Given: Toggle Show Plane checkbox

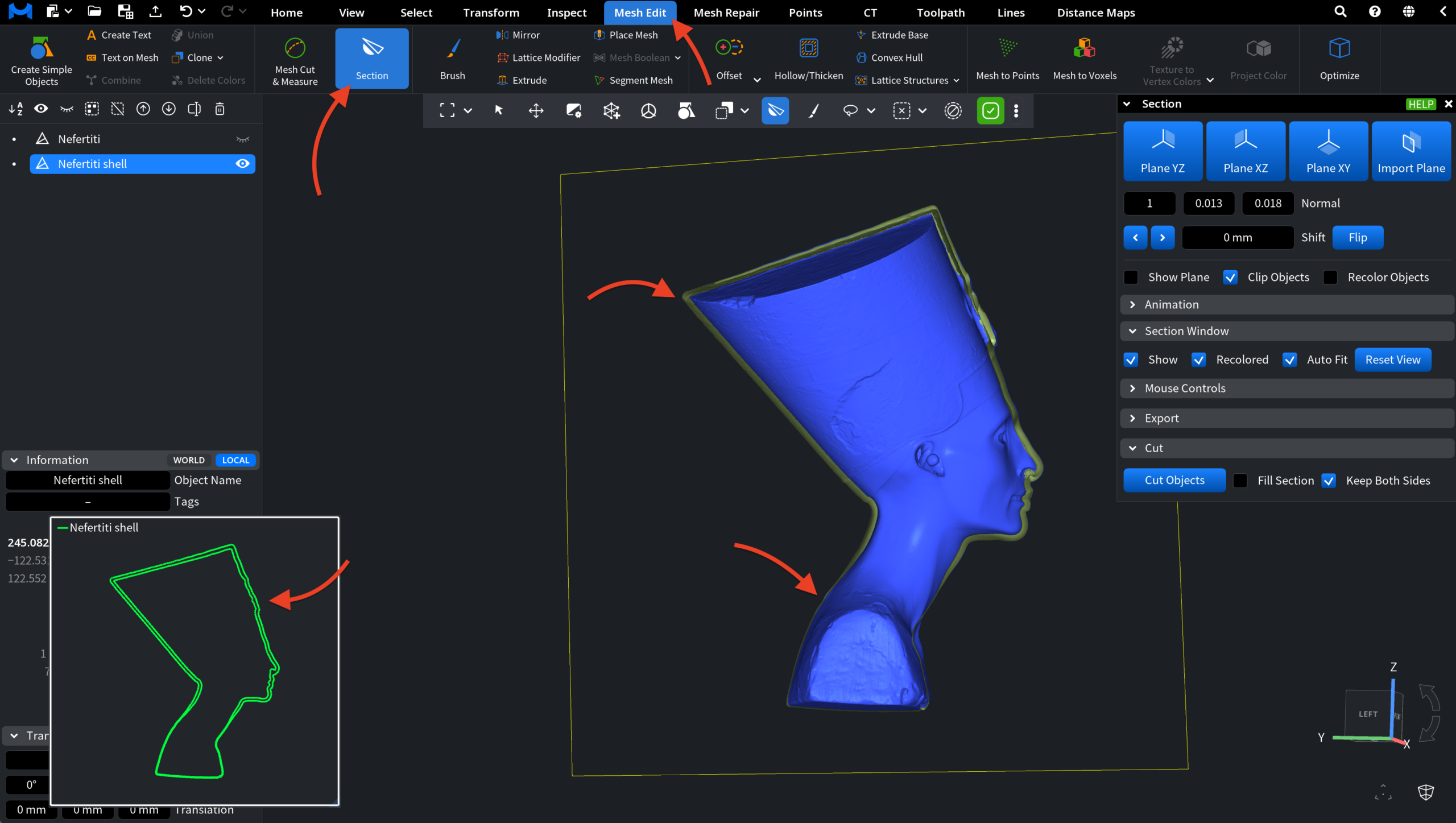Looking at the screenshot, I should point(1131,277).
